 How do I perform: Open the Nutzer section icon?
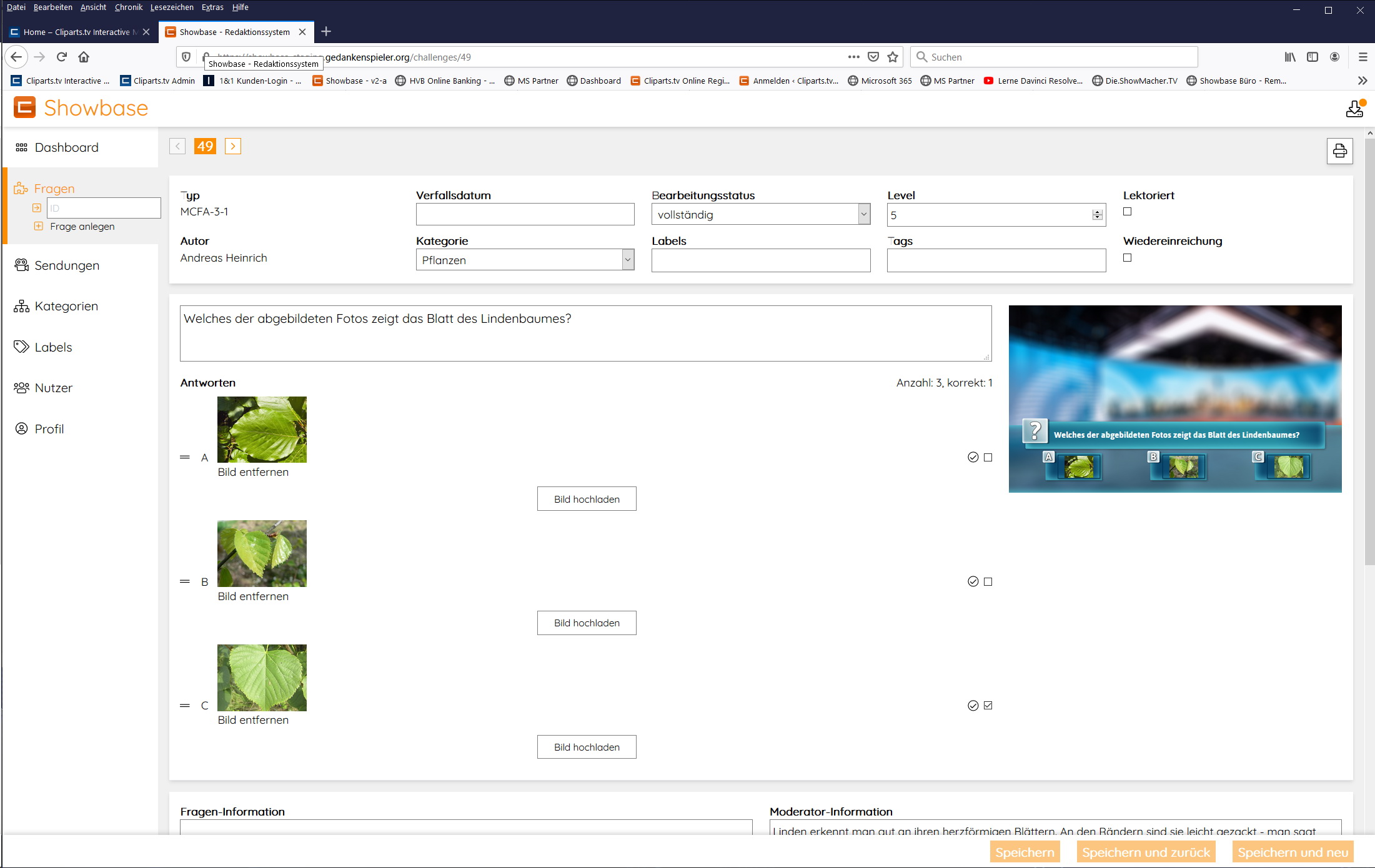(21, 387)
